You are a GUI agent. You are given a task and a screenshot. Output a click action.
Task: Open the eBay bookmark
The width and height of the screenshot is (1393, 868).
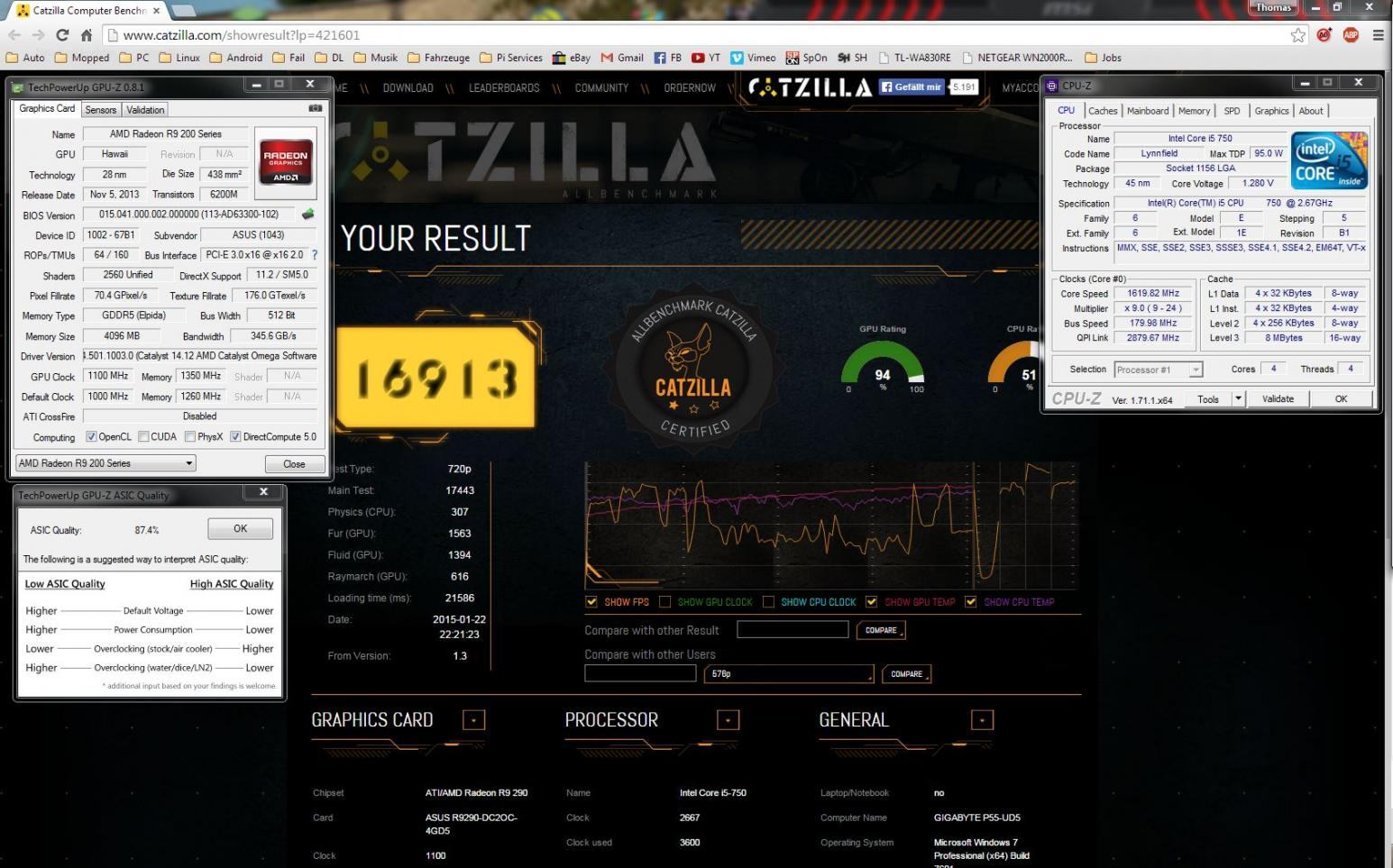pyautogui.click(x=572, y=58)
